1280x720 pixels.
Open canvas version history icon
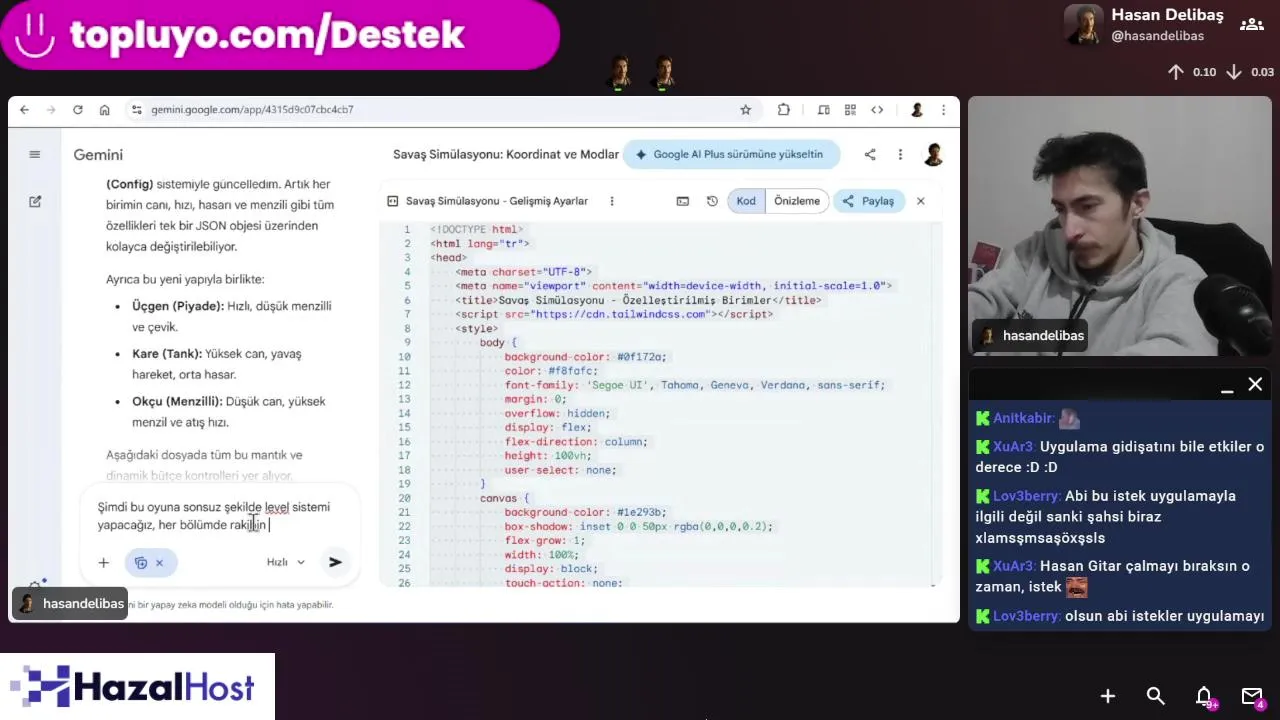(712, 201)
